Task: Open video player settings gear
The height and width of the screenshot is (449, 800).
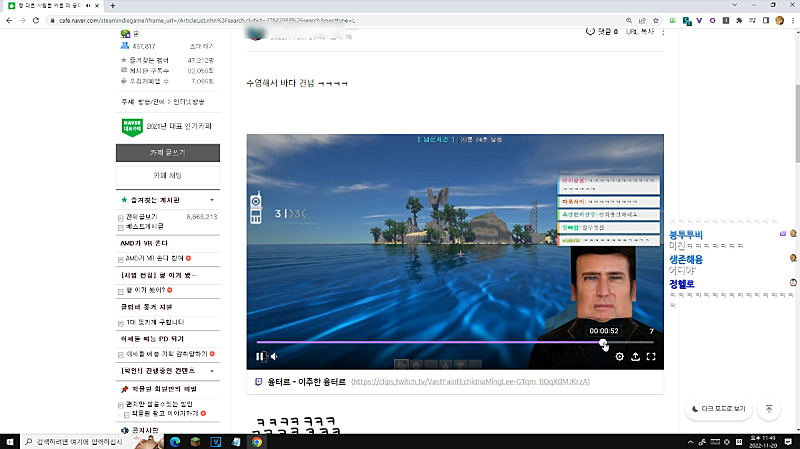Action: (619, 356)
